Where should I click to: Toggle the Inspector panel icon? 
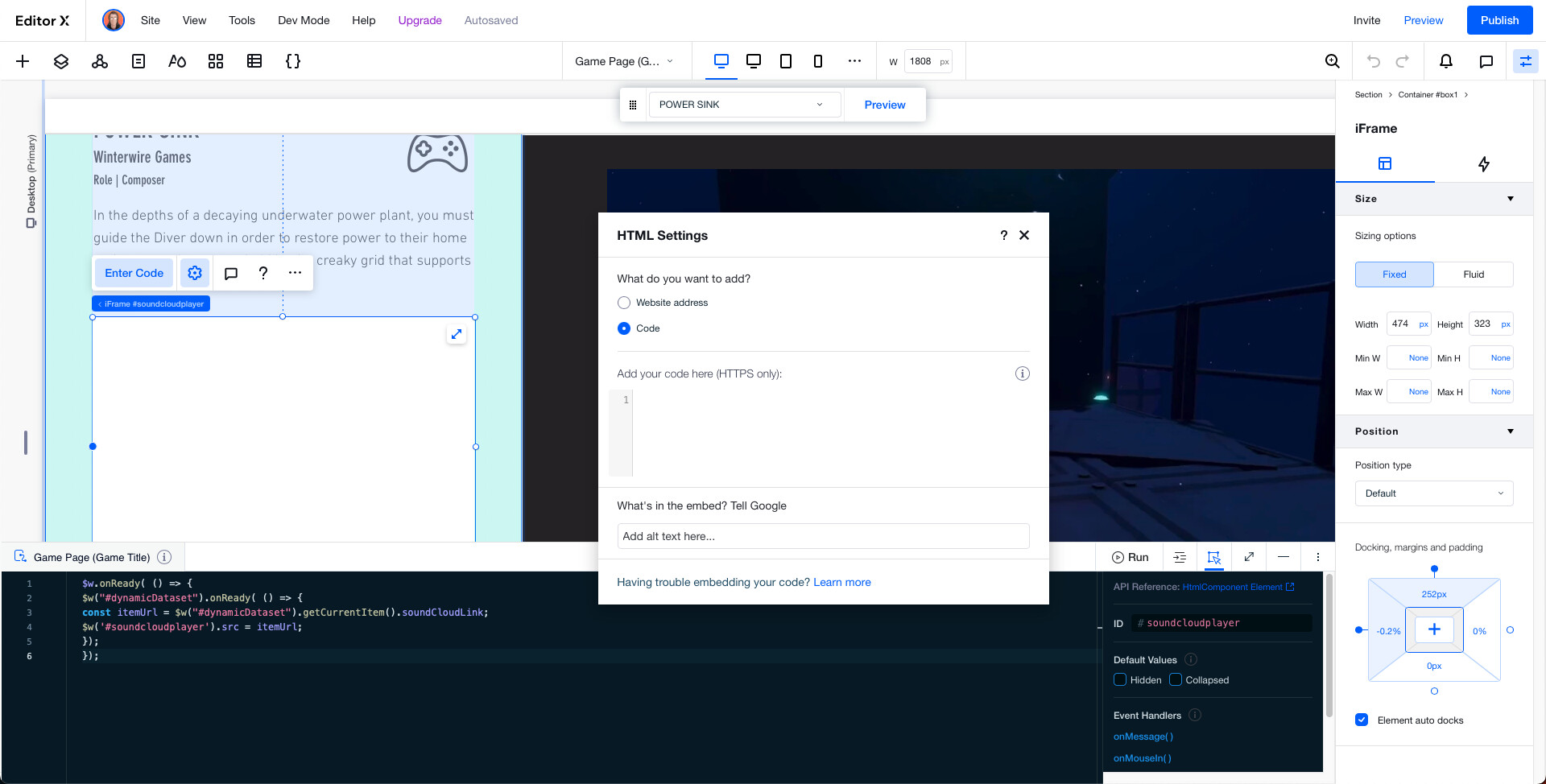point(1526,61)
